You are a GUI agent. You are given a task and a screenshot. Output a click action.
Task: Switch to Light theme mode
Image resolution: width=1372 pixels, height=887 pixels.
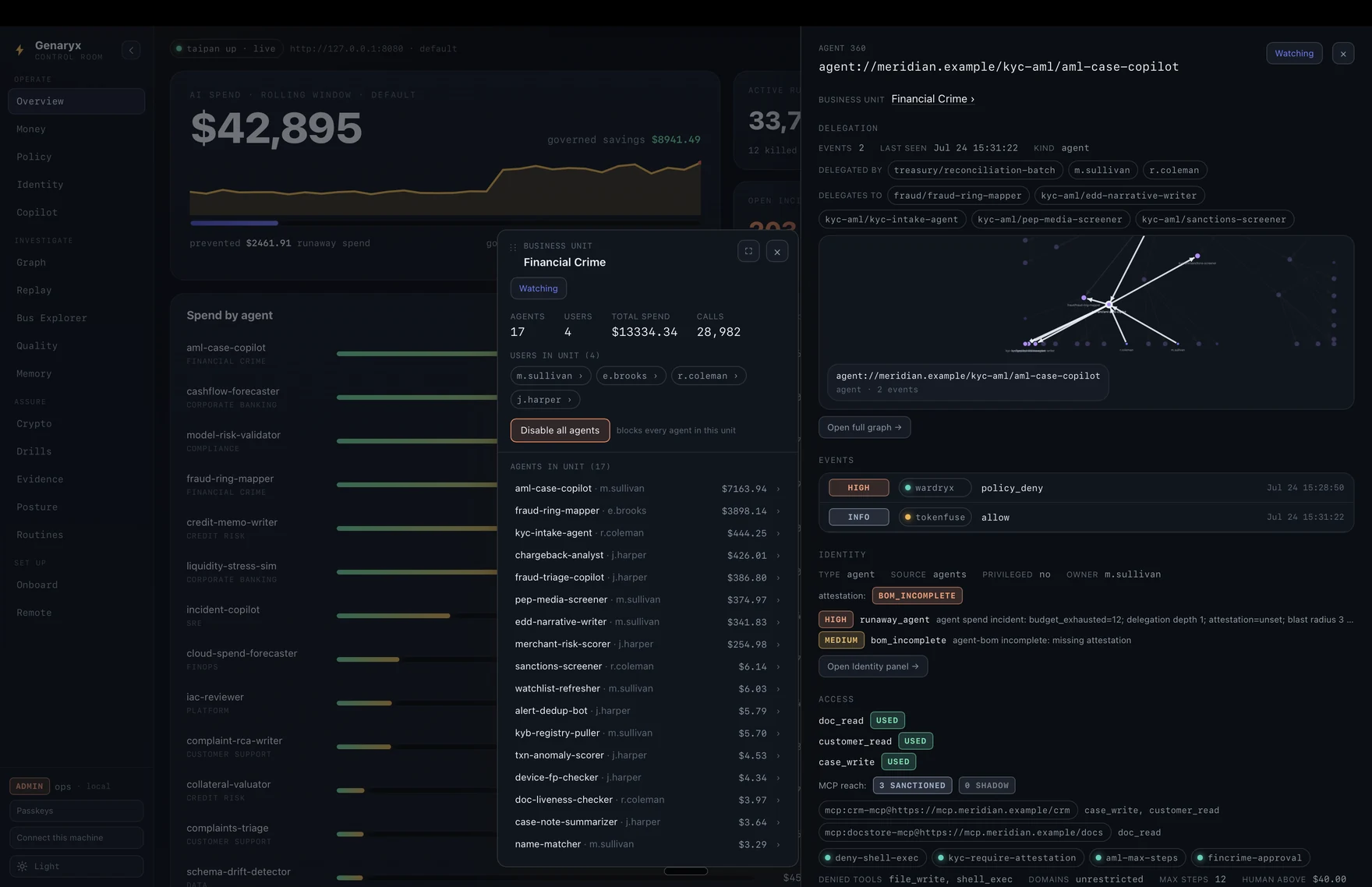[x=76, y=866]
